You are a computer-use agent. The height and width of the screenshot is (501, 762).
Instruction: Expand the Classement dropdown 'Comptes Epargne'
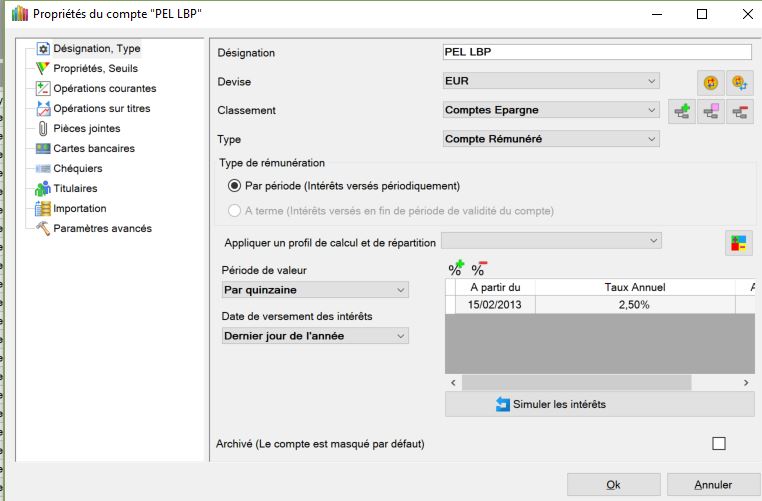[x=550, y=110]
